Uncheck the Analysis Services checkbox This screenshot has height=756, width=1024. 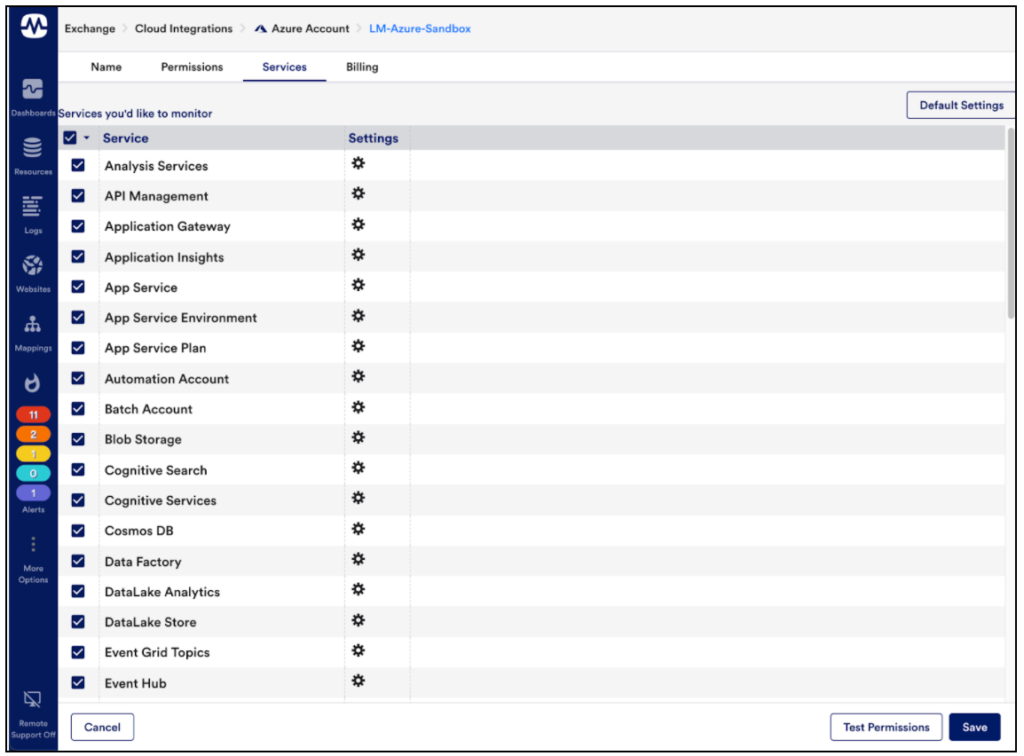78,165
